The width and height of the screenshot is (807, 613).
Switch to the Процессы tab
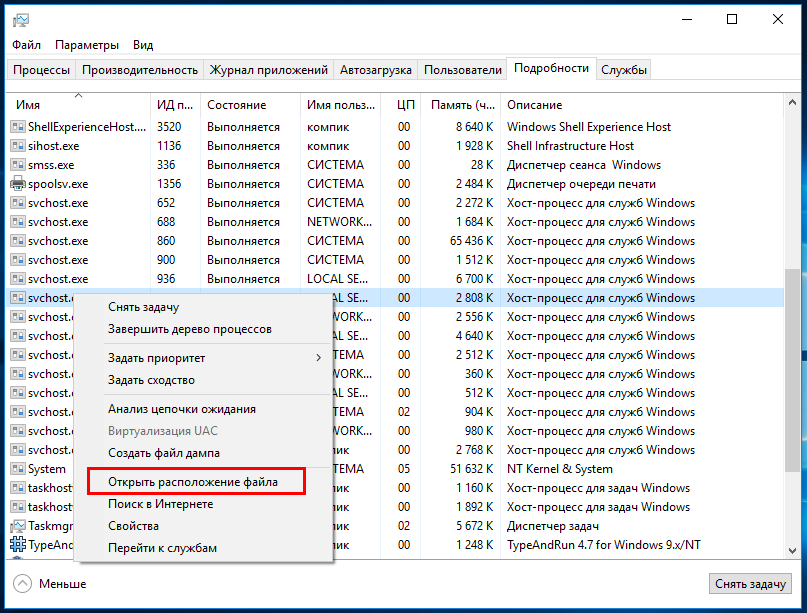(41, 70)
